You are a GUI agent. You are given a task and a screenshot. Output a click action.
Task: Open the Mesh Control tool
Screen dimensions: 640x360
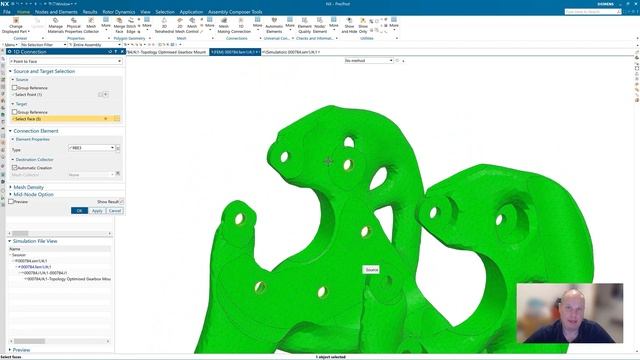coord(192,25)
